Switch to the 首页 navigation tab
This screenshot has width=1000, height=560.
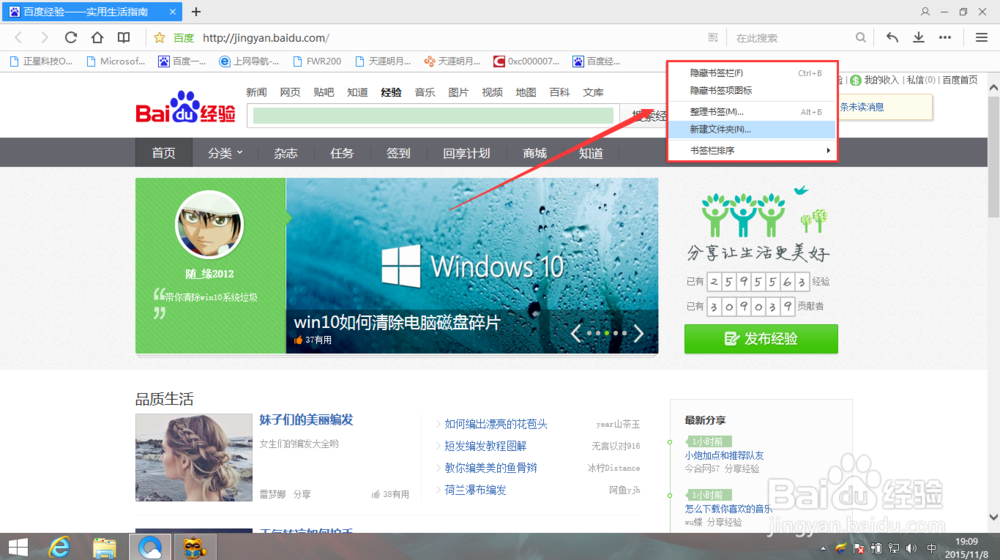[x=163, y=153]
